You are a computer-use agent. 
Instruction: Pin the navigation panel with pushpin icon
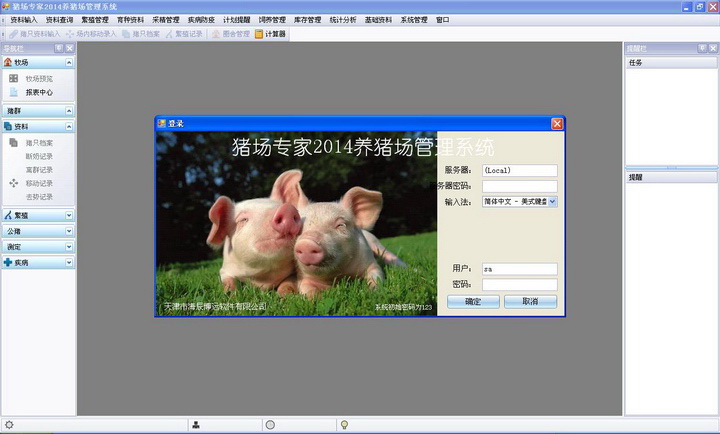[x=58, y=48]
